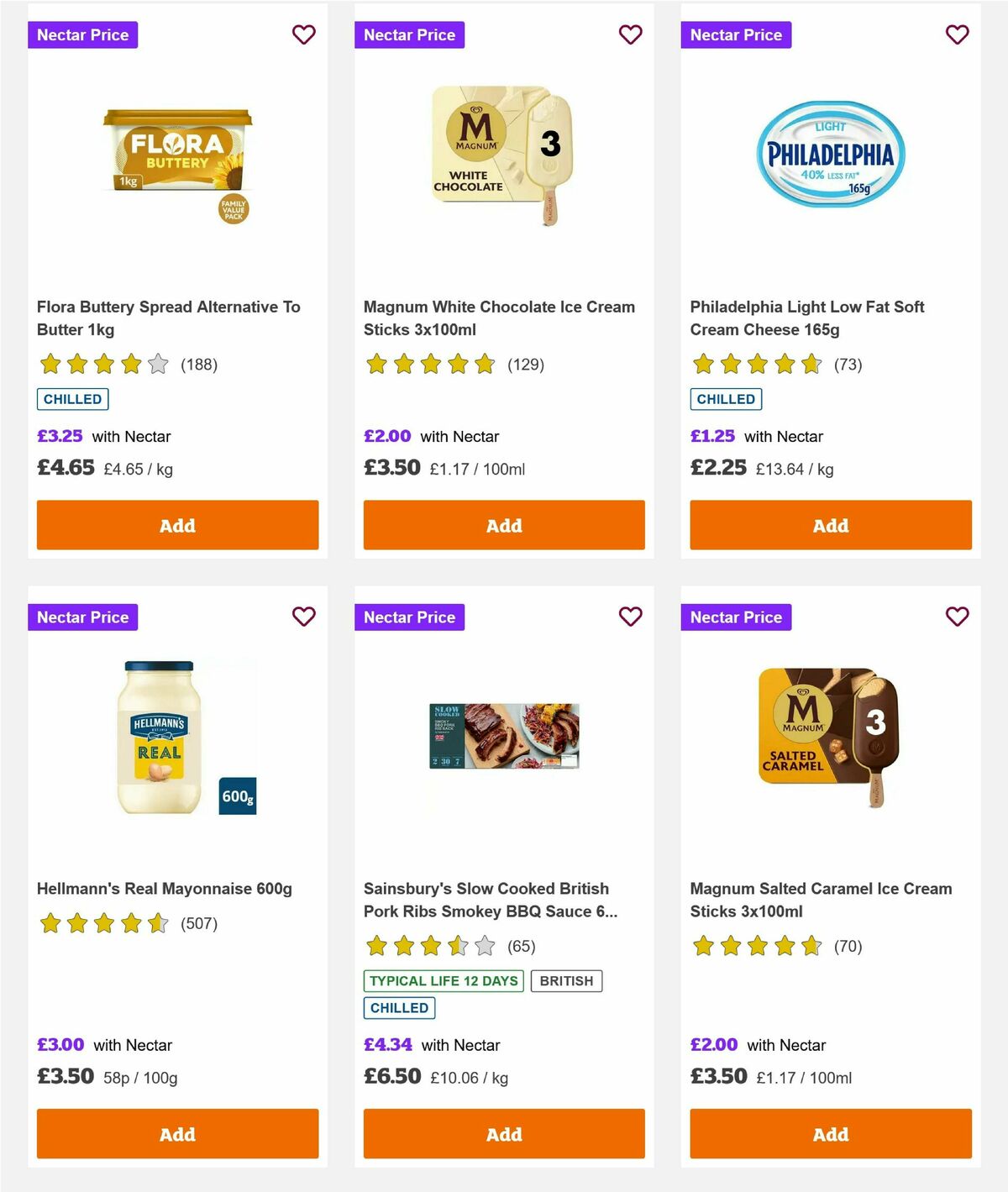Select the CHILLED tag on Philadelphia Light
Screen dimensions: 1008x1192
tap(726, 398)
